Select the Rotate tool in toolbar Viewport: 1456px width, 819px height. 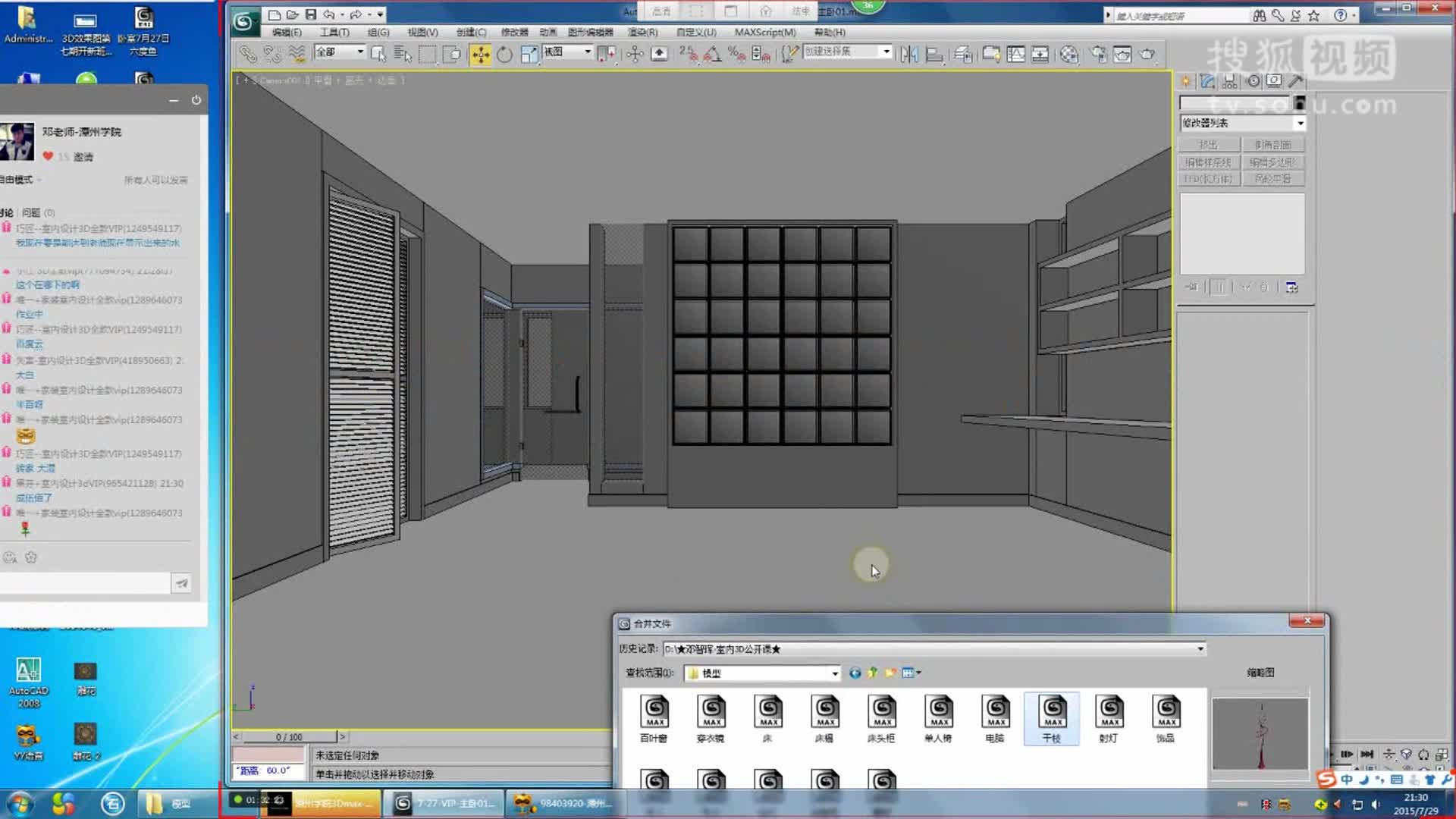pyautogui.click(x=504, y=54)
